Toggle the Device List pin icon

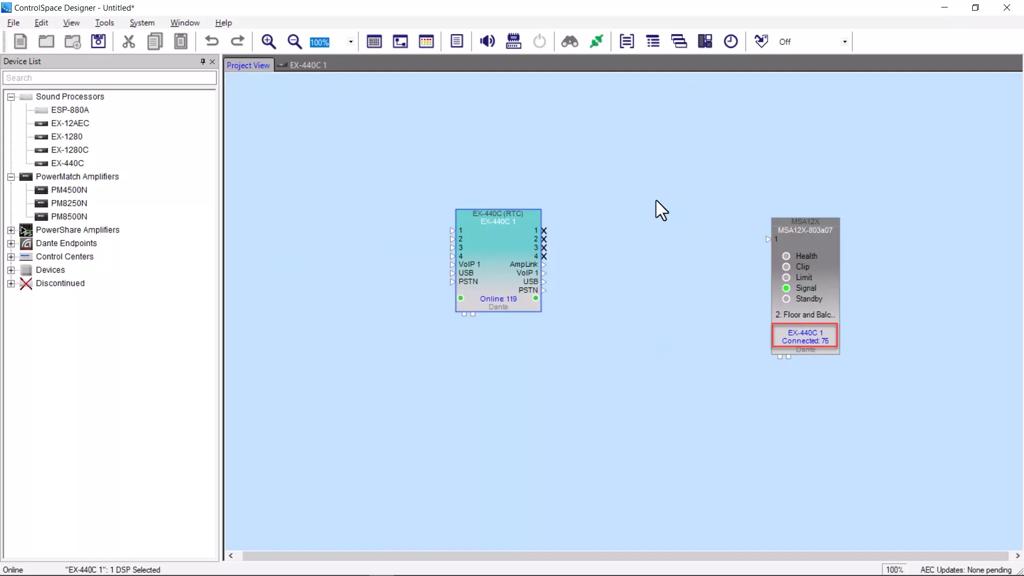click(x=202, y=62)
